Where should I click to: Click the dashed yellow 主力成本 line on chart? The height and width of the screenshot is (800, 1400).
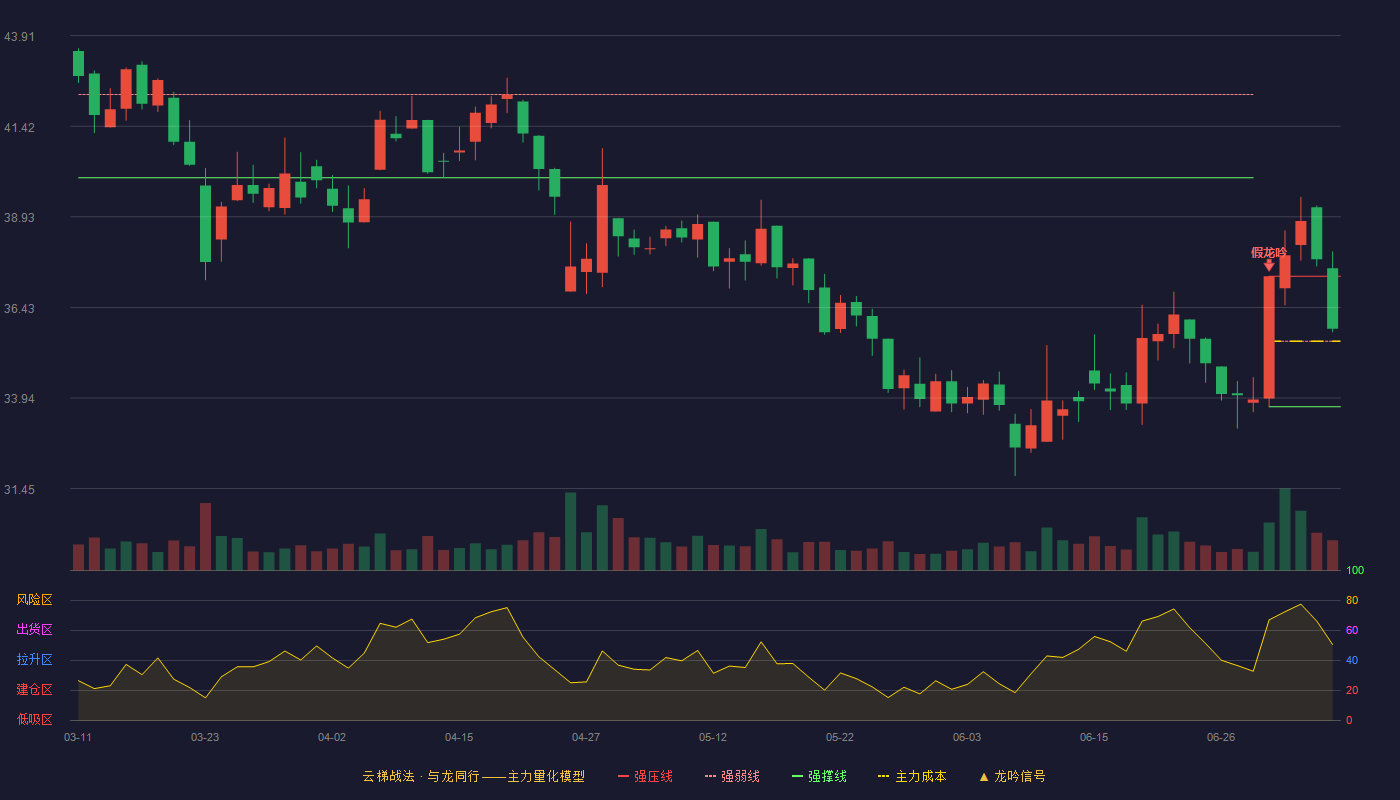coord(1307,341)
